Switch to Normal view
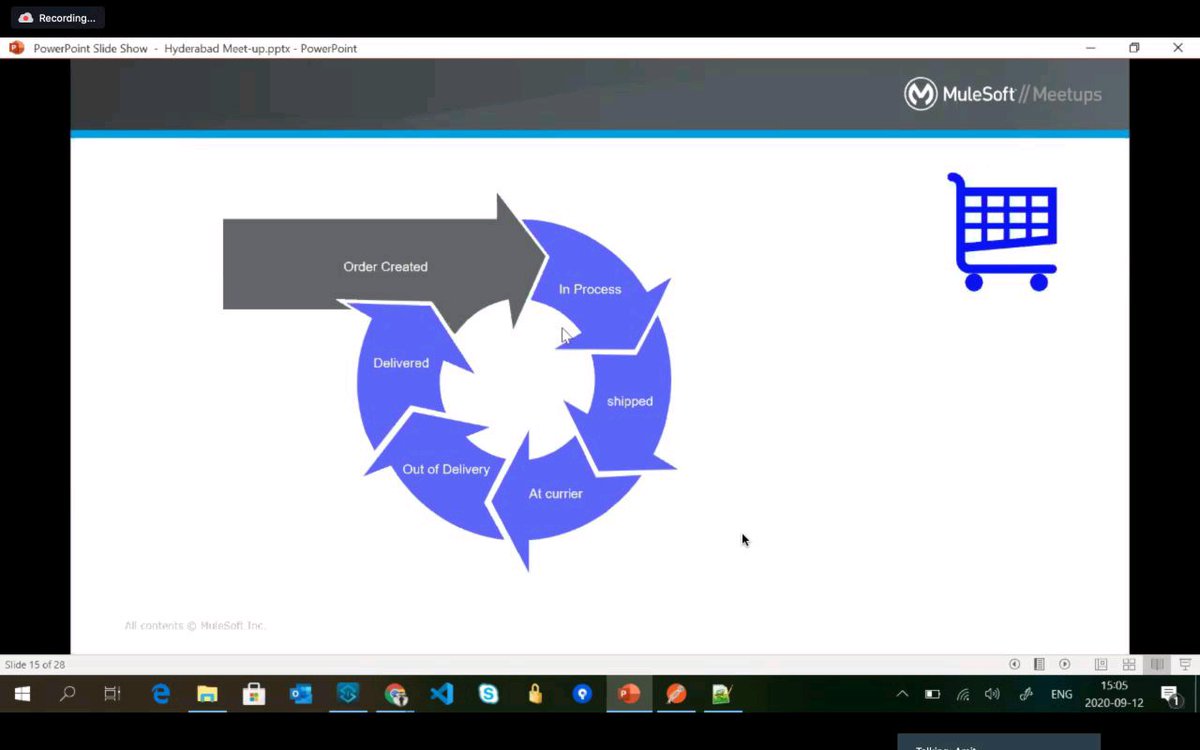The image size is (1200, 750). 1101,664
